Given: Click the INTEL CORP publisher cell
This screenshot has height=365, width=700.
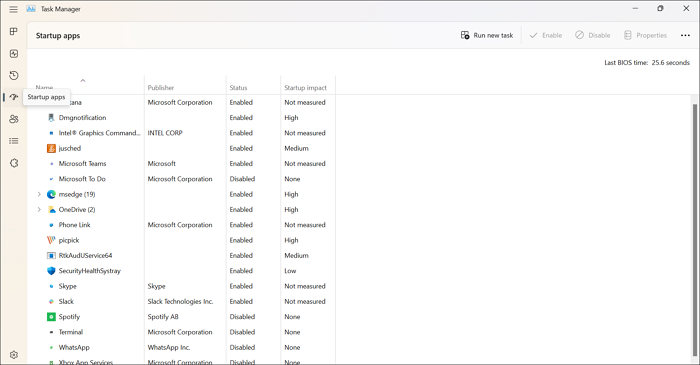Looking at the screenshot, I should 165,133.
